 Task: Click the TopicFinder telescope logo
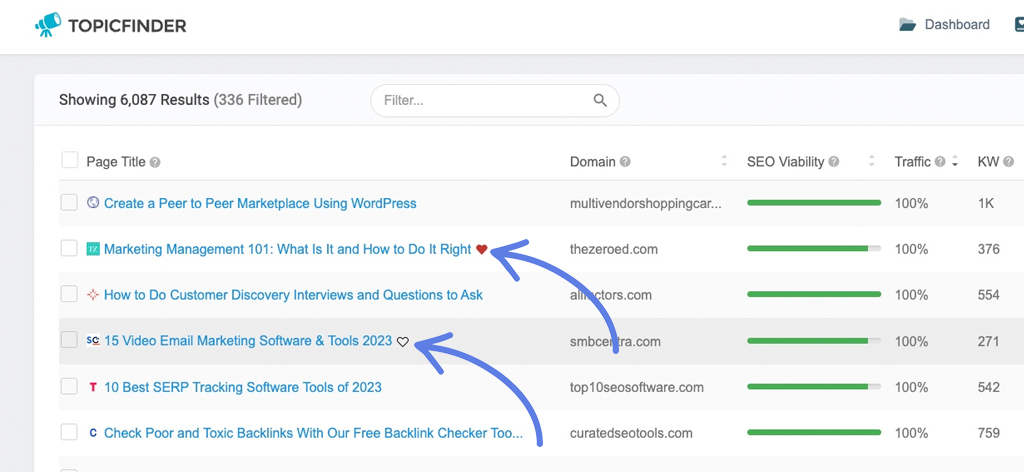tap(48, 25)
